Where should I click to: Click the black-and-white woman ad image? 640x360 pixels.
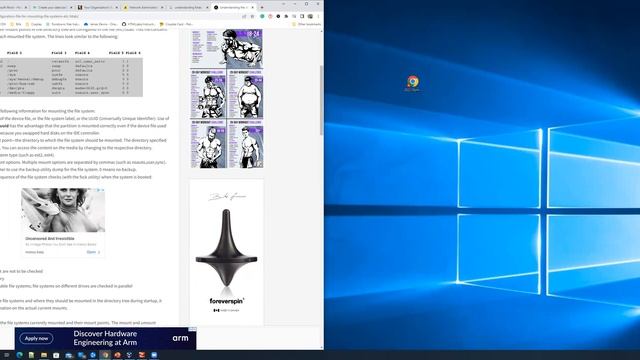[63, 210]
